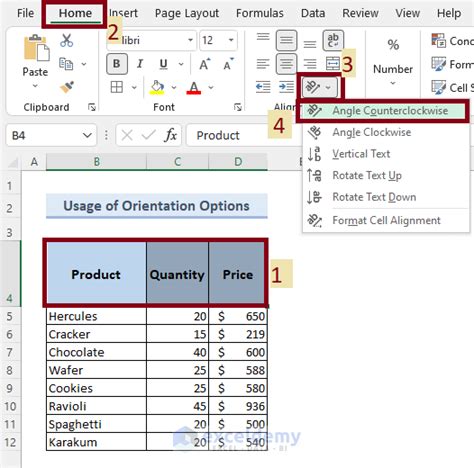Switch to the Home tab
The height and width of the screenshot is (468, 474).
click(75, 13)
